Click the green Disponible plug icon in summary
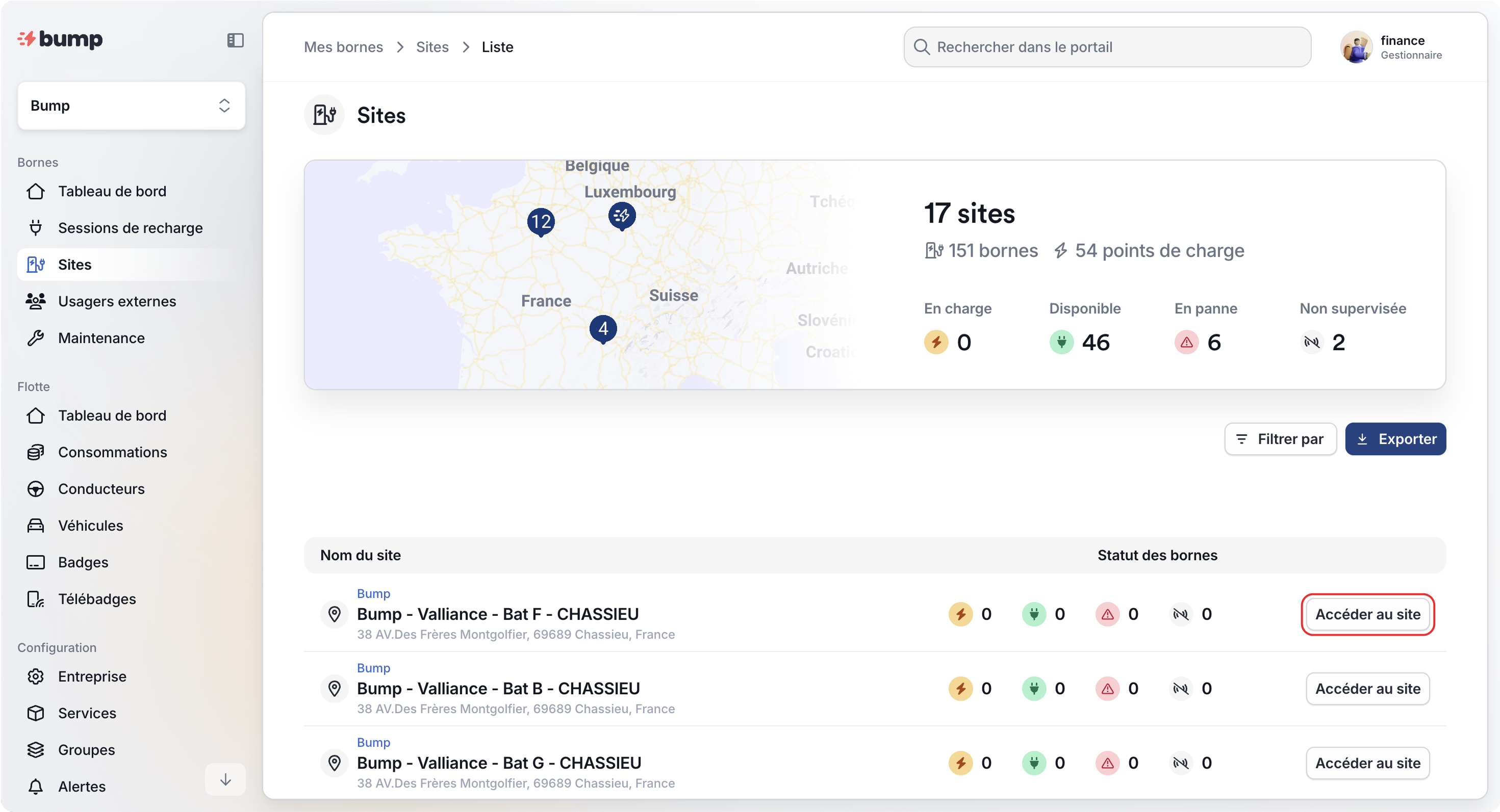Screen dimensions: 1500x812 tap(1061, 342)
